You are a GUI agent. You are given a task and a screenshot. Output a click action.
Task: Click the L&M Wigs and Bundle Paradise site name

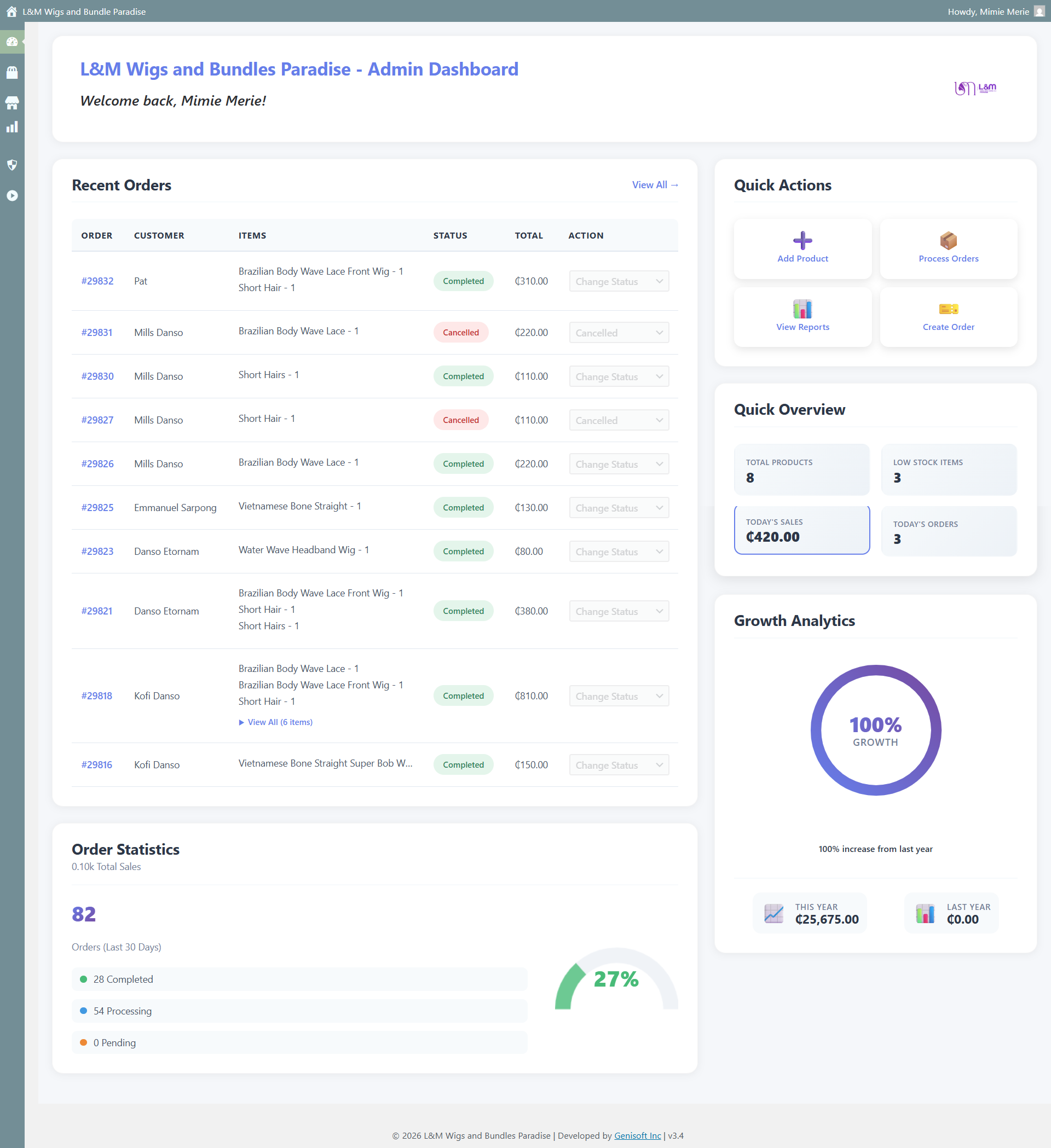(x=84, y=11)
